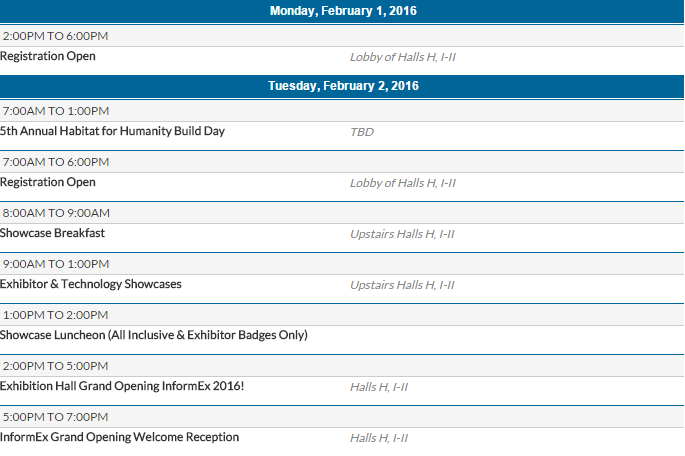The height and width of the screenshot is (456, 685).
Task: Click the 9:00AM TO 1:00PM time row
Action: coord(342,264)
